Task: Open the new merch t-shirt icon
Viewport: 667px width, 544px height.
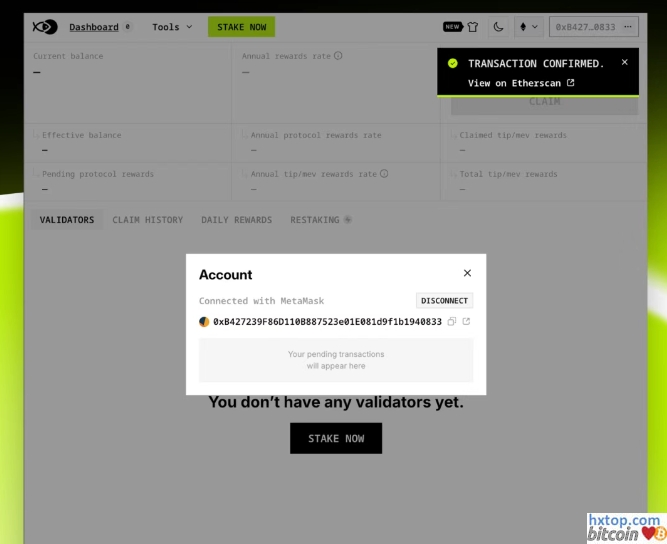Action: (x=472, y=27)
